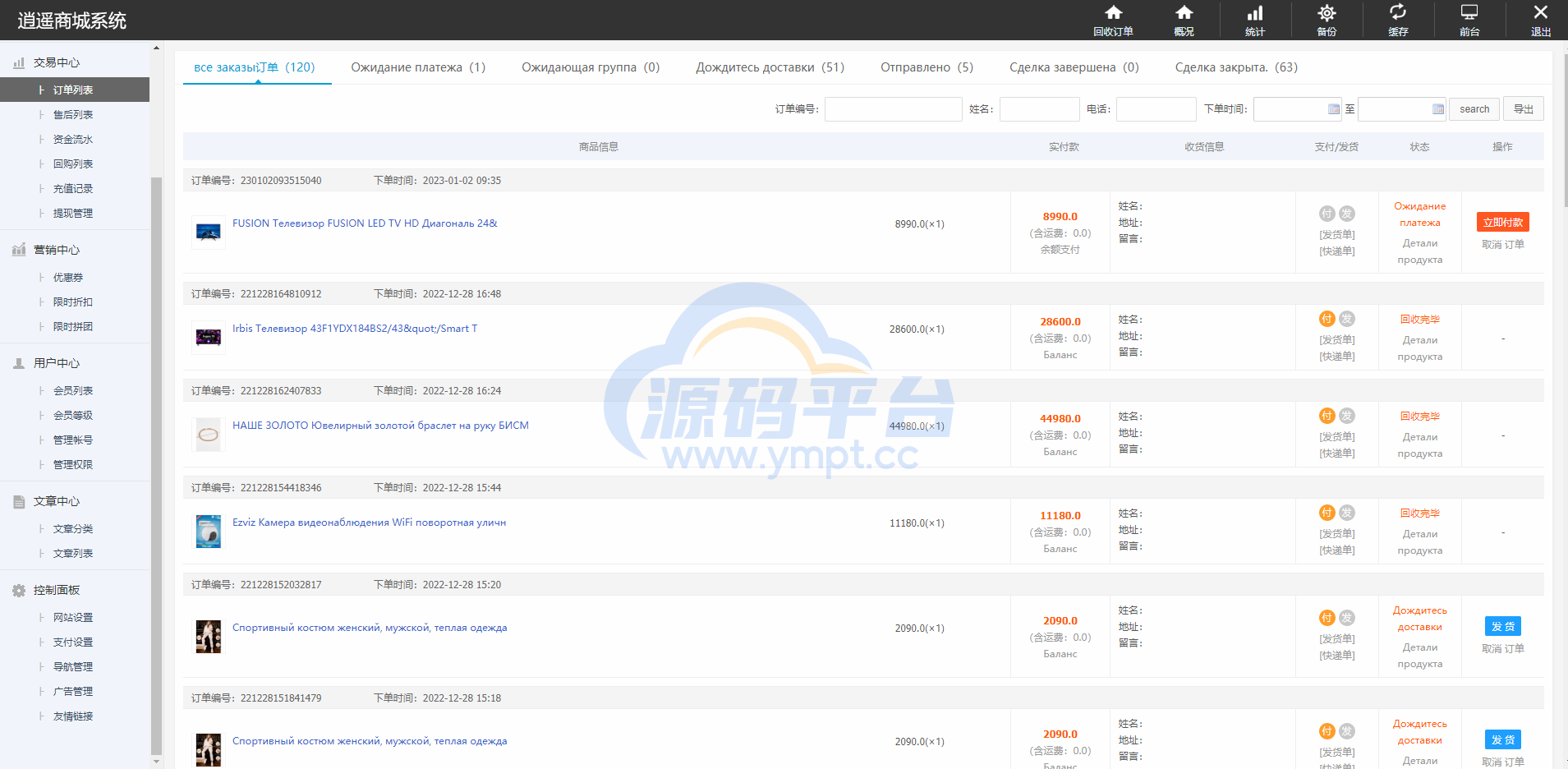
Task: Click FUSION TV product thumbnail
Action: point(209,233)
